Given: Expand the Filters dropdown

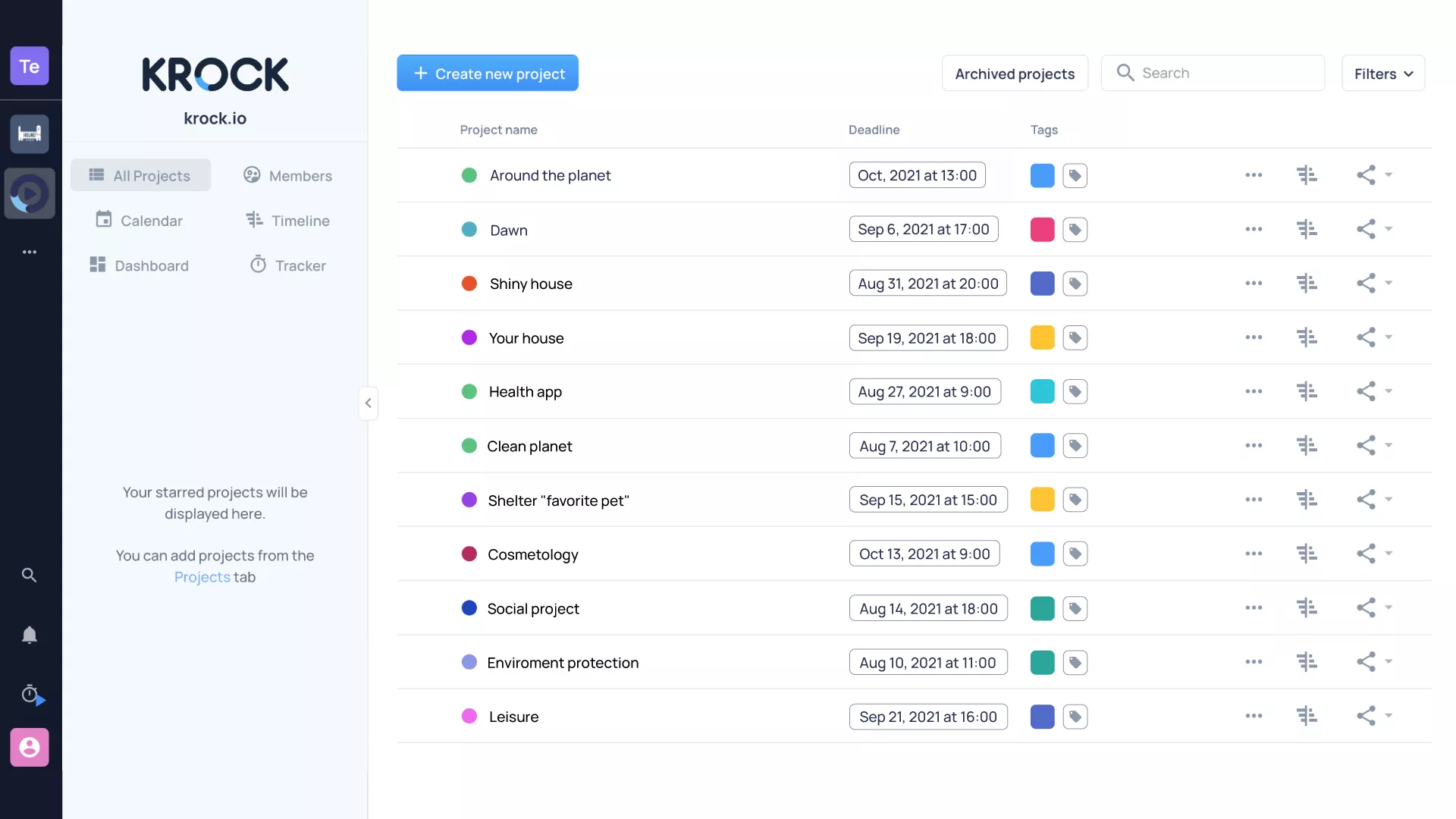Looking at the screenshot, I should click(x=1383, y=74).
